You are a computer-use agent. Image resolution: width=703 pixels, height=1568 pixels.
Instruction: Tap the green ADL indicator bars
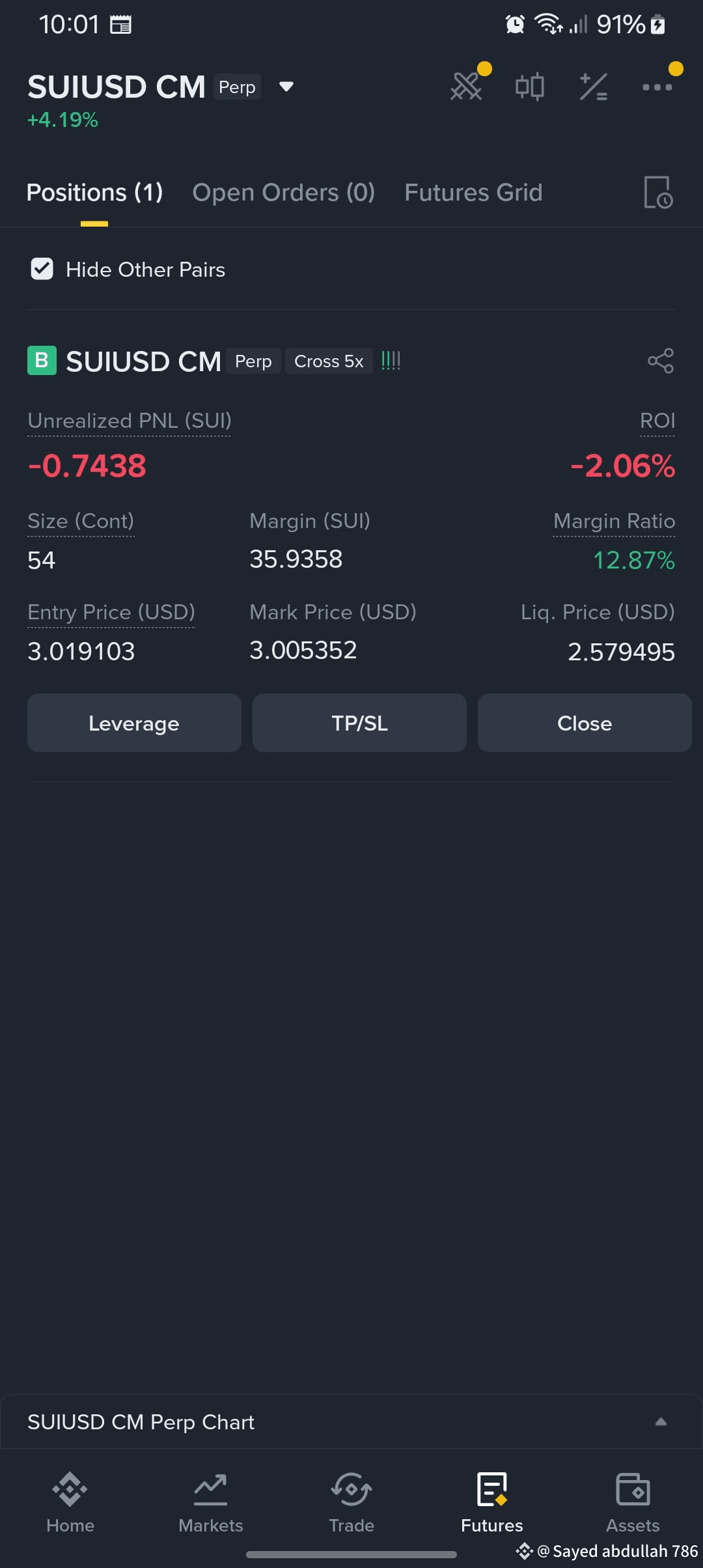391,361
